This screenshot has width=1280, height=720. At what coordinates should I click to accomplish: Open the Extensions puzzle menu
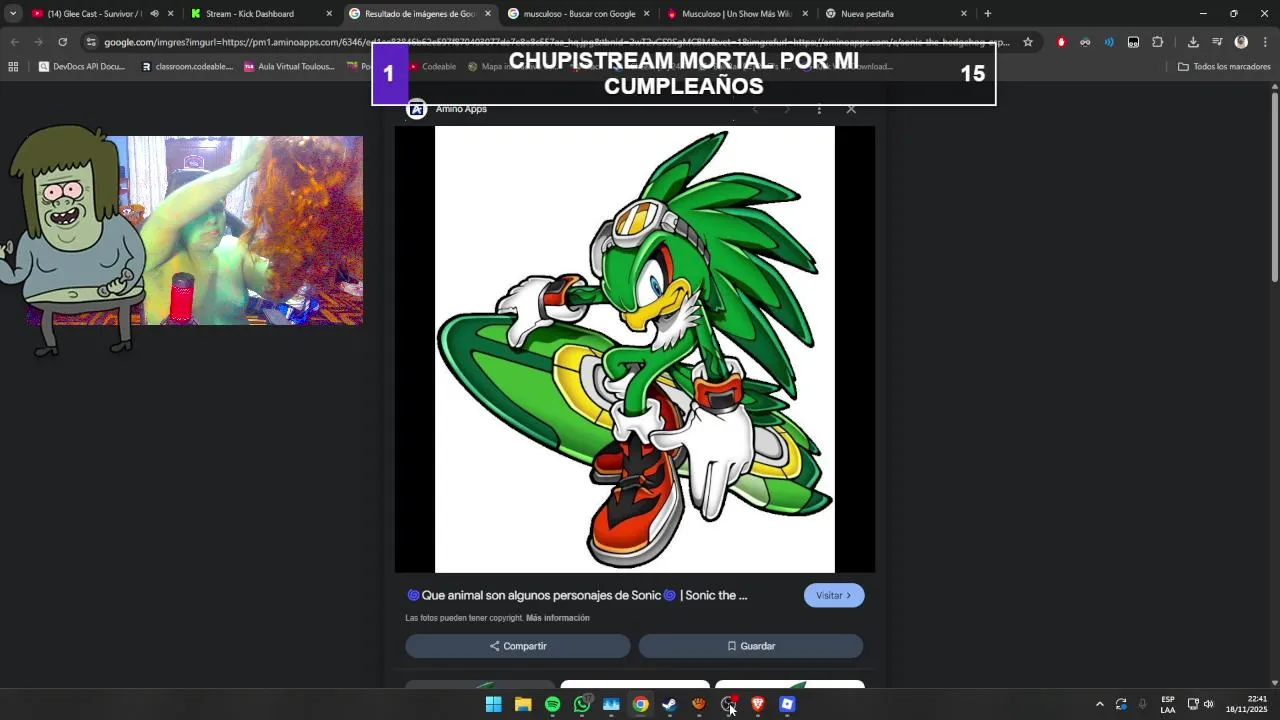pos(1157,42)
